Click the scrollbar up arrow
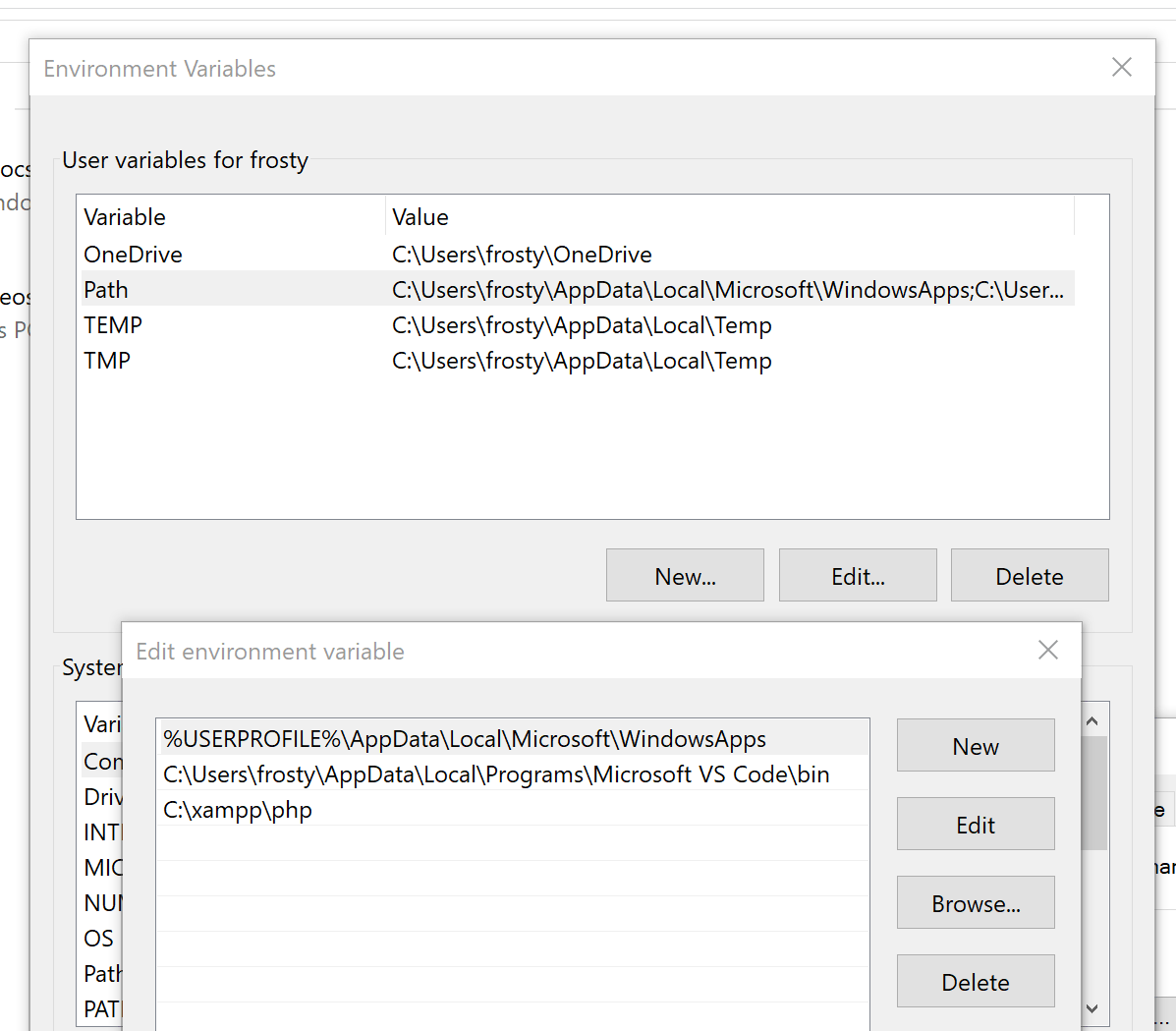This screenshot has height=1031, width=1176. [1092, 719]
